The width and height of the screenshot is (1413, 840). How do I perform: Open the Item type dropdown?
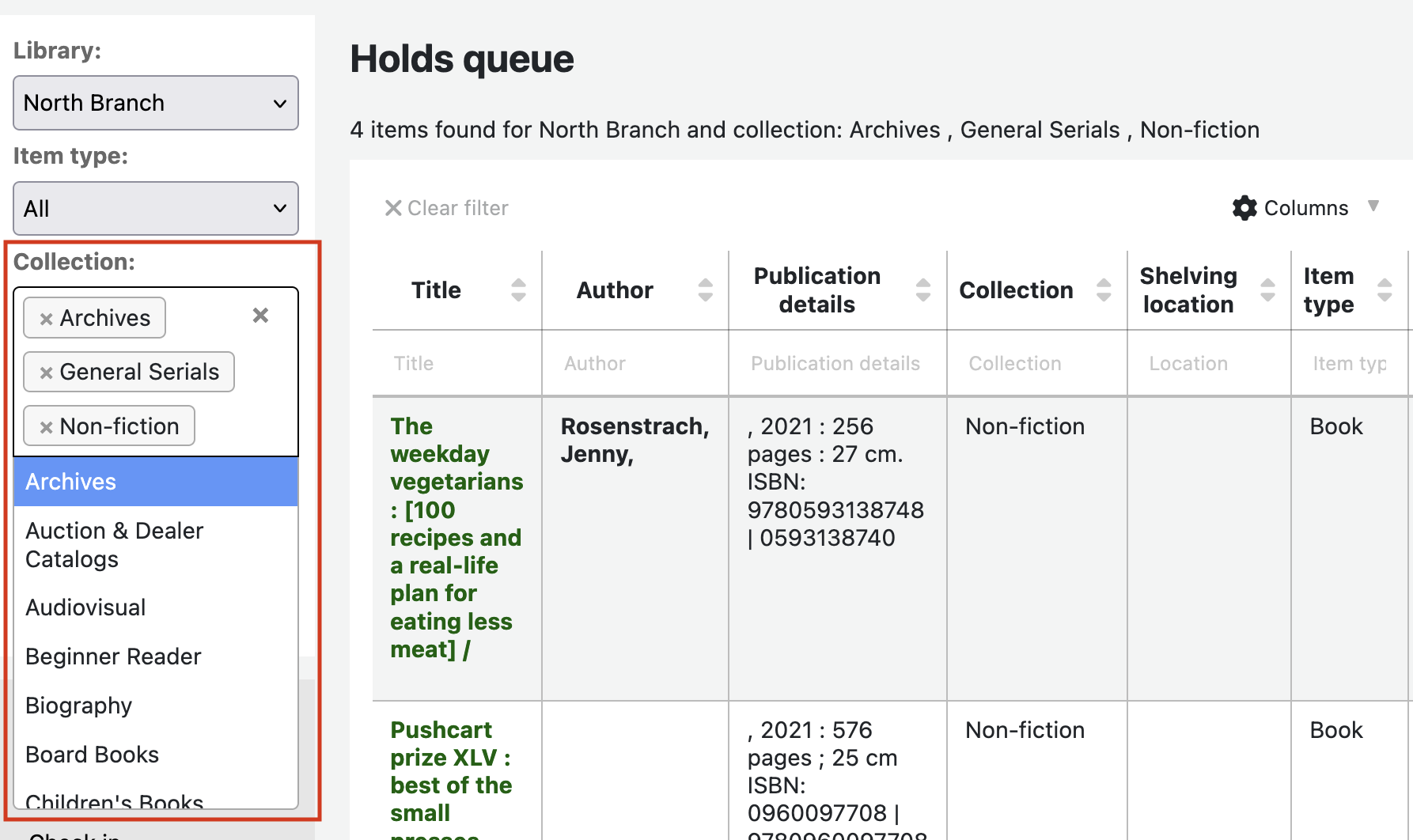tap(156, 209)
